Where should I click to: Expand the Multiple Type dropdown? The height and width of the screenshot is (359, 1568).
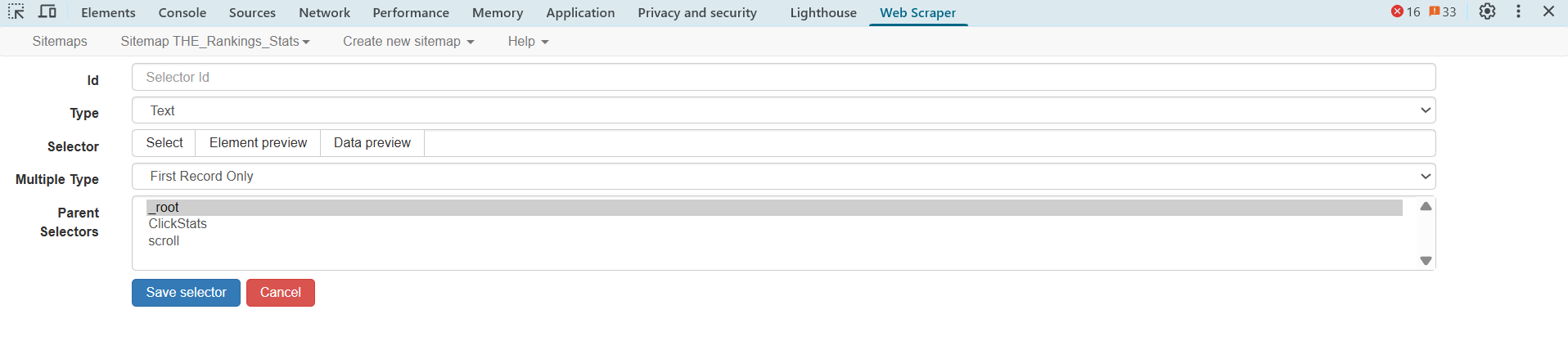tap(783, 177)
